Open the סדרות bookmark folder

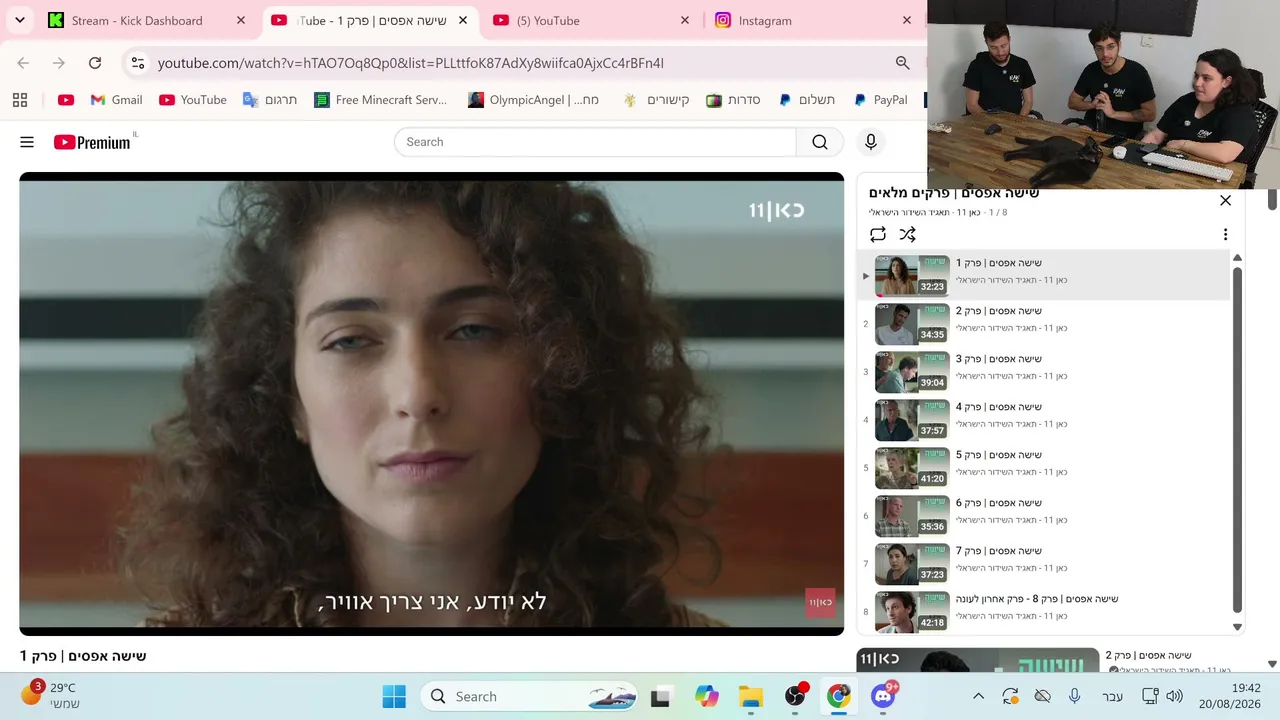[x=733, y=100]
